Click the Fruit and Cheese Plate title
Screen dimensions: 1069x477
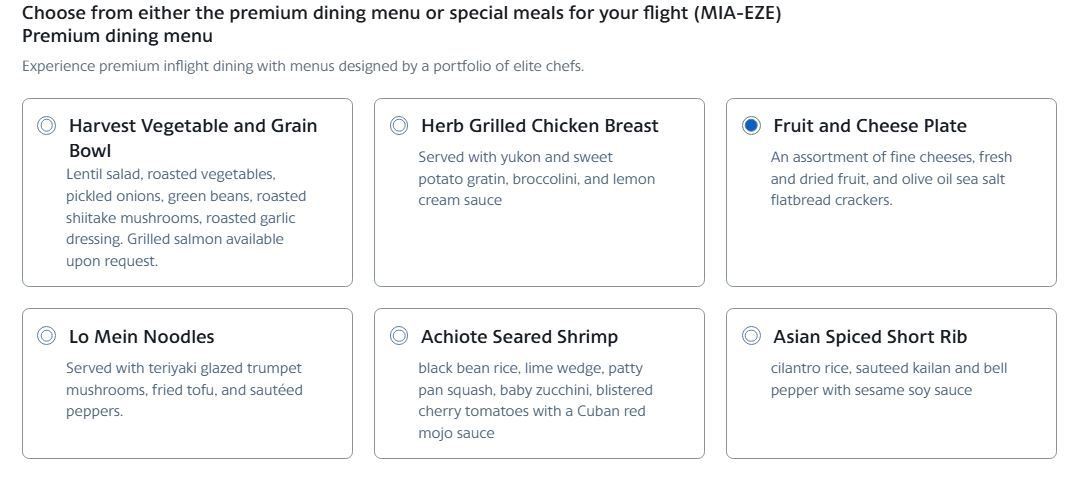pos(869,126)
